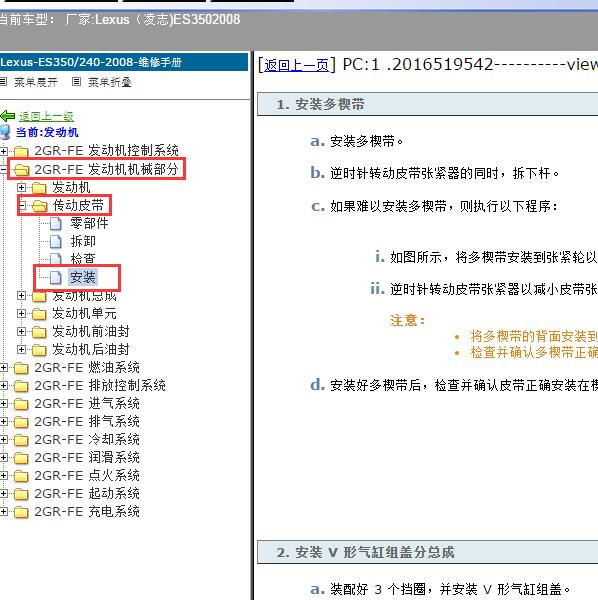Expand the 2GR-FE 冷却系统 node
The image size is (598, 600).
pos(3,439)
